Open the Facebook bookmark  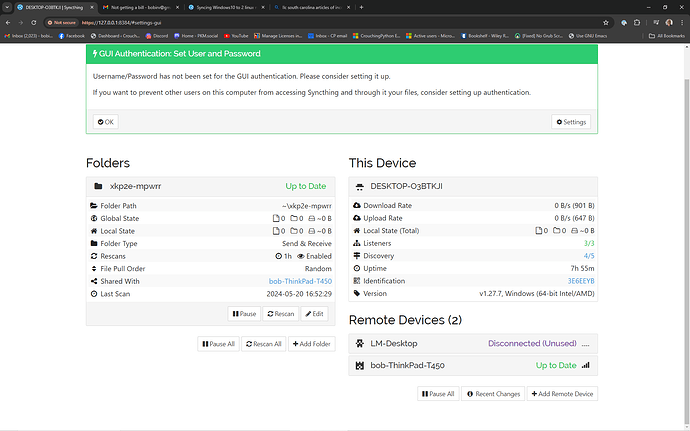(72, 36)
